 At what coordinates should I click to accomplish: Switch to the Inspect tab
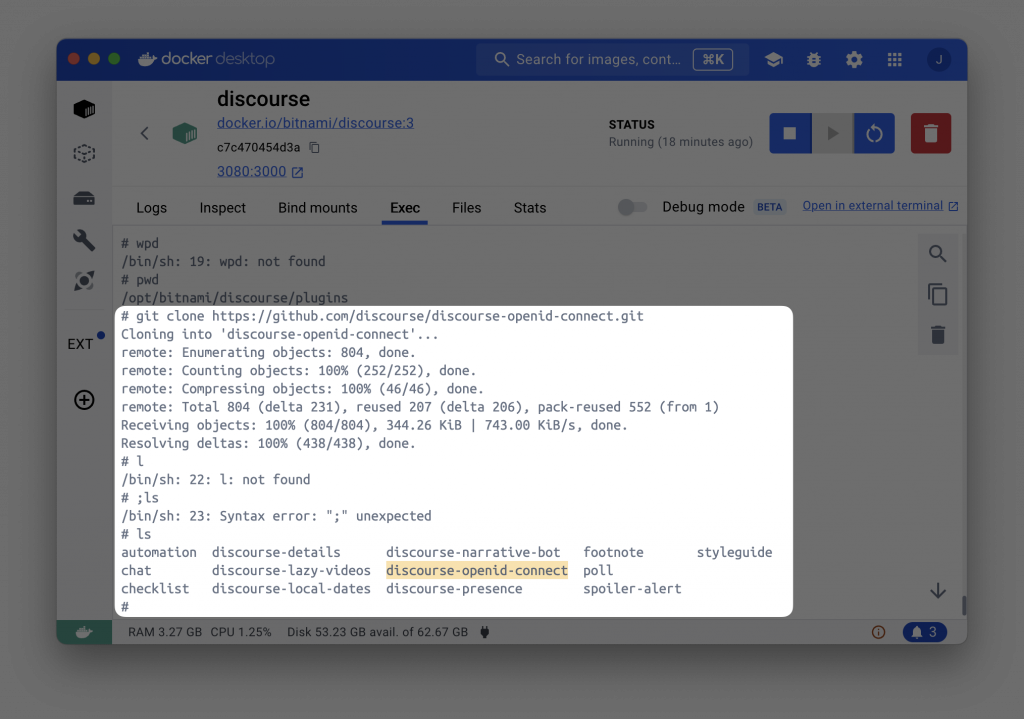point(222,208)
